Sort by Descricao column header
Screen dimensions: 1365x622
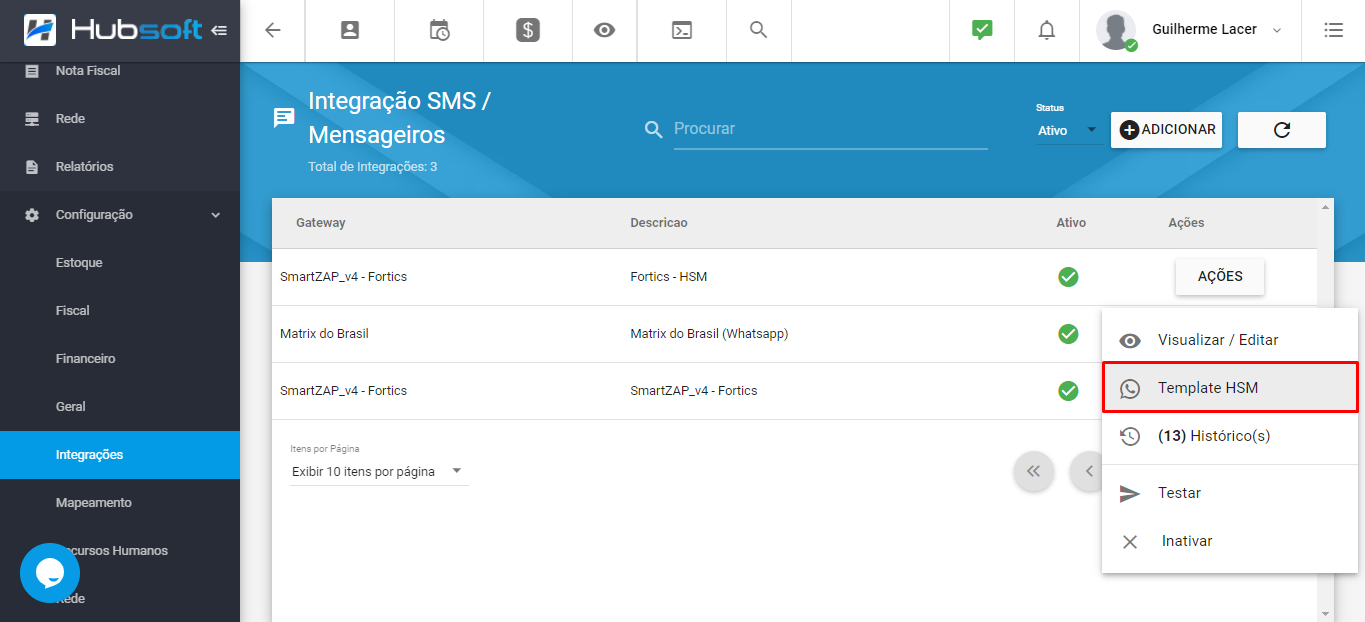[x=658, y=223]
